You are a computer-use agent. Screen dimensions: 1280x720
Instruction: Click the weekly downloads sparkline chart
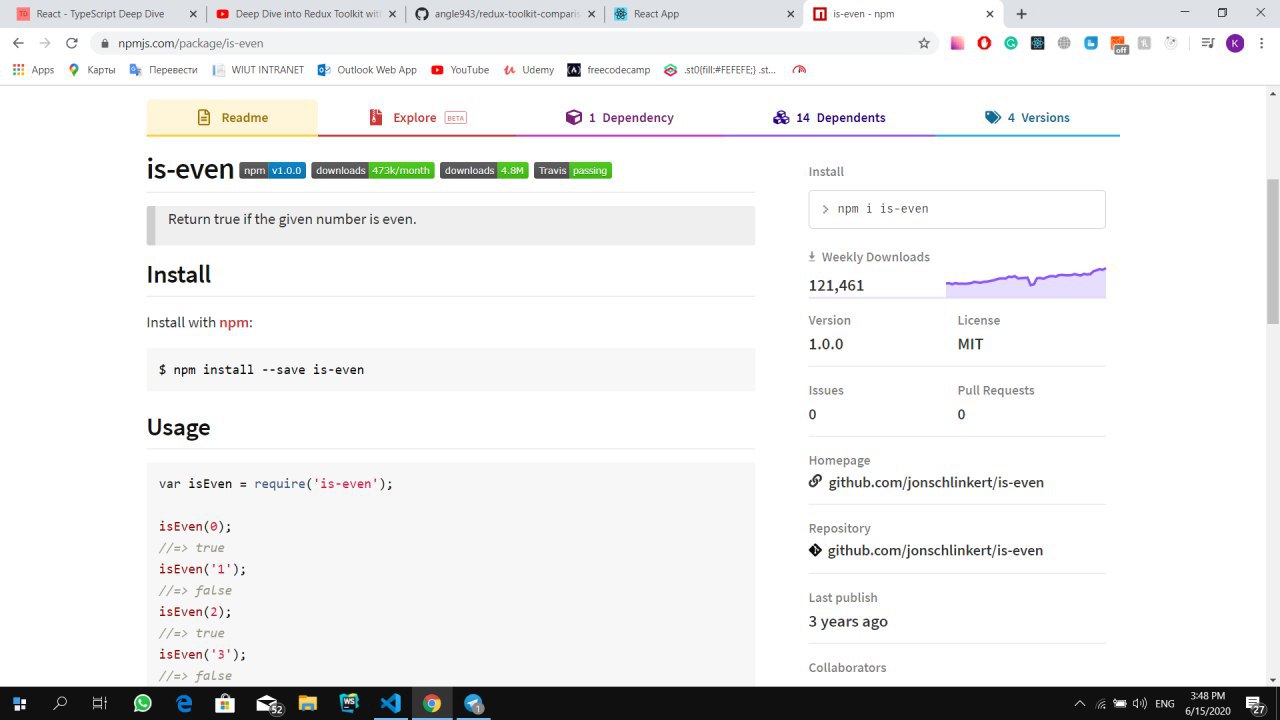pyautogui.click(x=1026, y=282)
